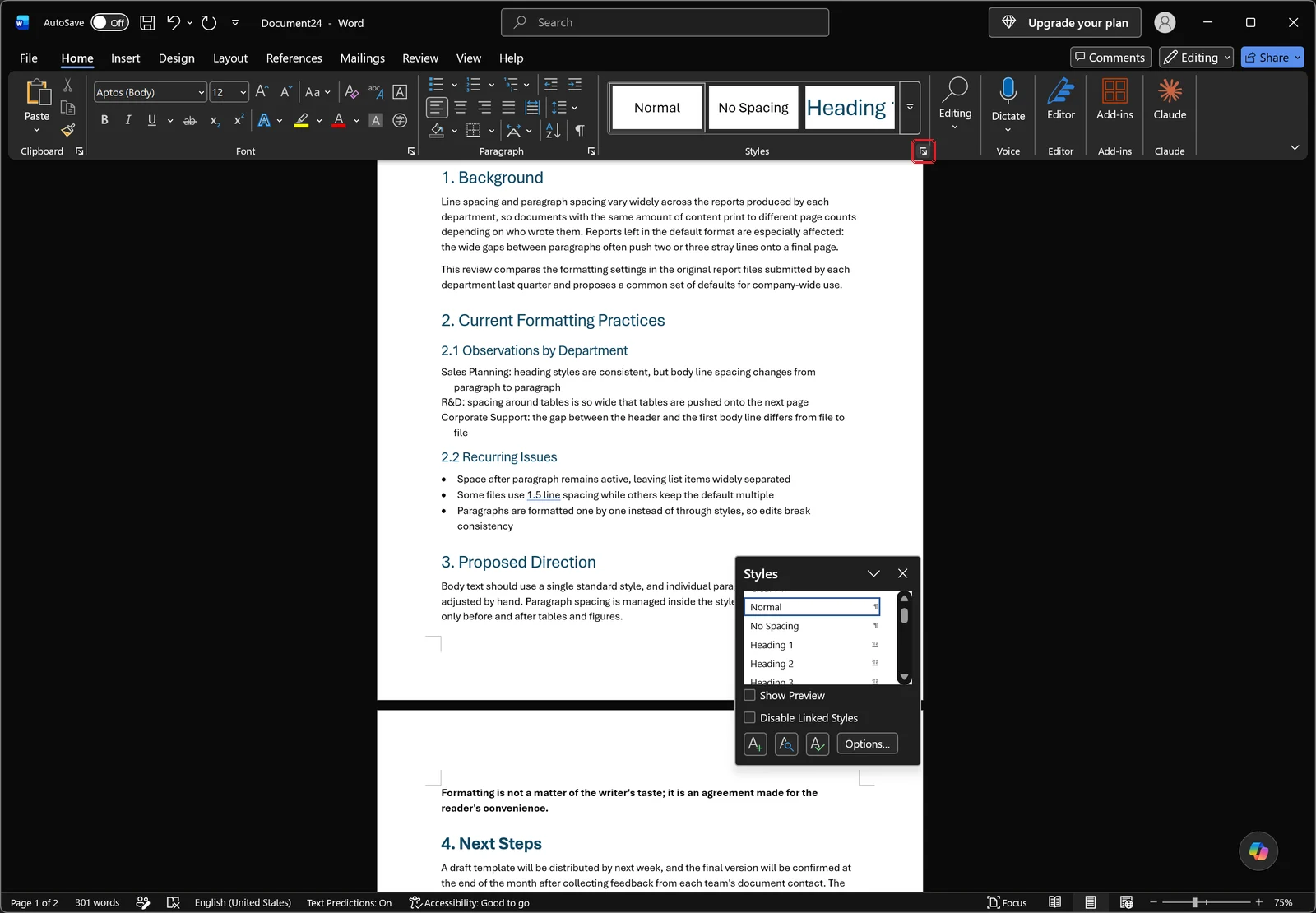This screenshot has height=913, width=1316.
Task: Open the font size dropdown
Action: tap(243, 92)
